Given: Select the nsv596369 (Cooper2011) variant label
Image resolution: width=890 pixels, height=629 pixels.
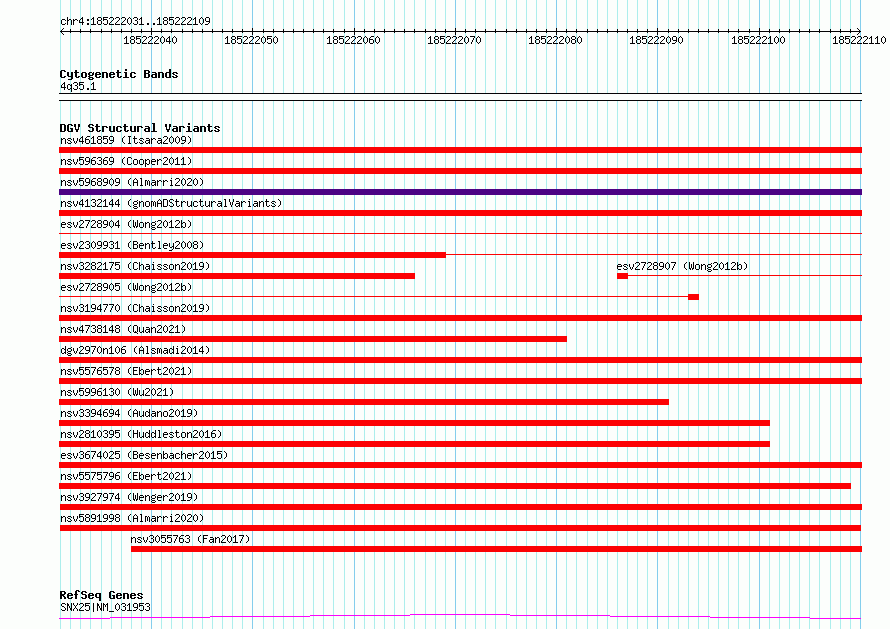Looking at the screenshot, I should click(x=126, y=161).
